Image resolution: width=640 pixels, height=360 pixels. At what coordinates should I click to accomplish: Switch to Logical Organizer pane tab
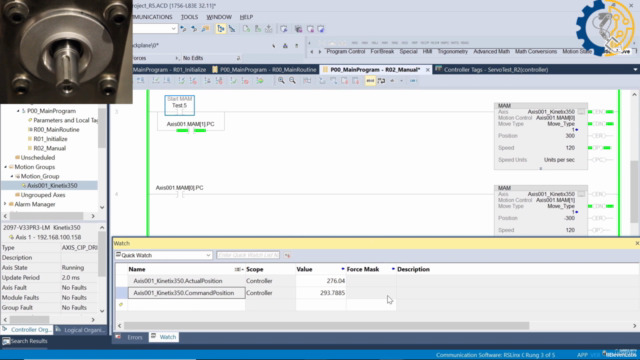pos(81,330)
